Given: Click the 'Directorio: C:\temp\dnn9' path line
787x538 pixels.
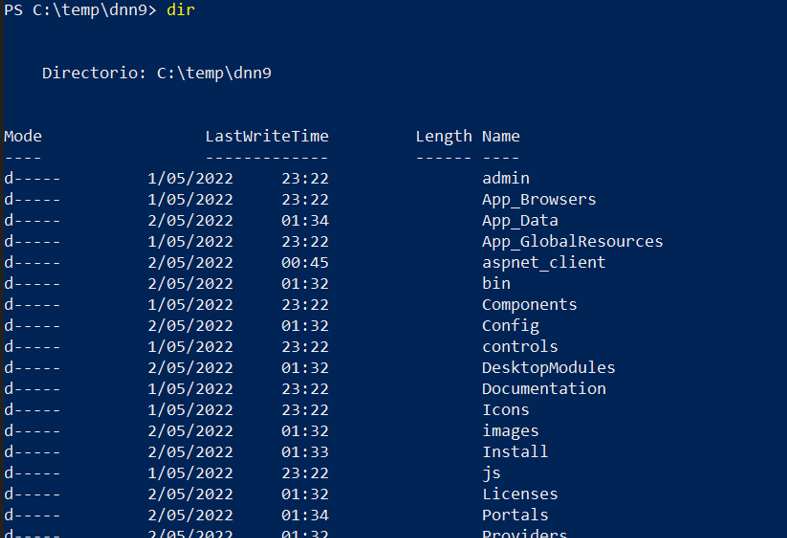Looking at the screenshot, I should pyautogui.click(x=157, y=73).
